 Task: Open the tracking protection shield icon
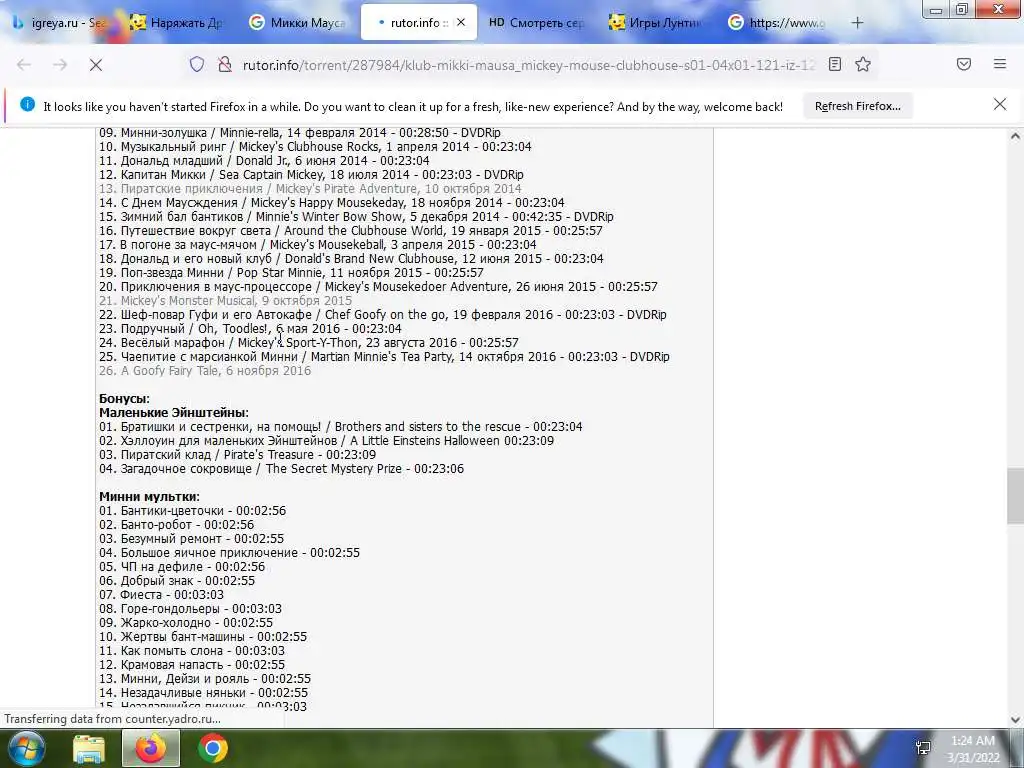(197, 64)
